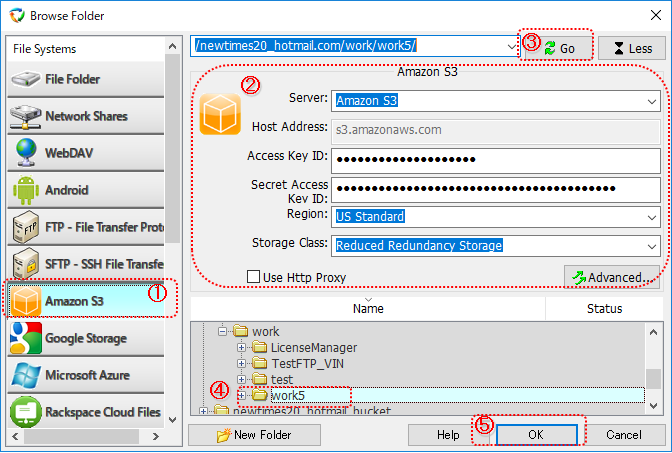This screenshot has width=672, height=453.
Task: Open the path history dropdown arrow
Action: [512, 46]
